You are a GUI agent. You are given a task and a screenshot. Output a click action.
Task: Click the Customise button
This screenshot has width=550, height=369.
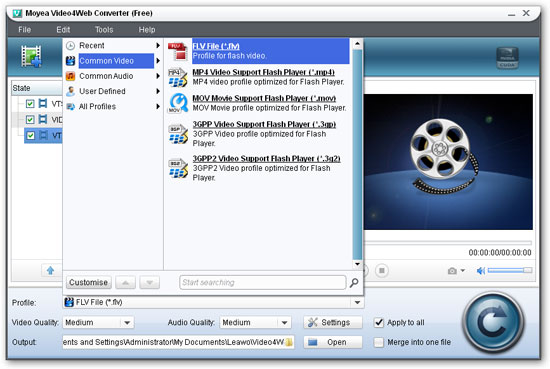click(x=88, y=282)
